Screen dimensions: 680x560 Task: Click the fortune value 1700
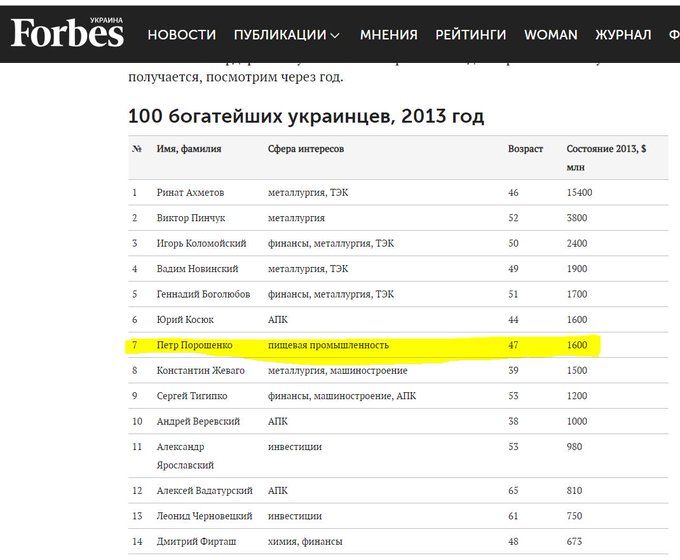click(577, 294)
